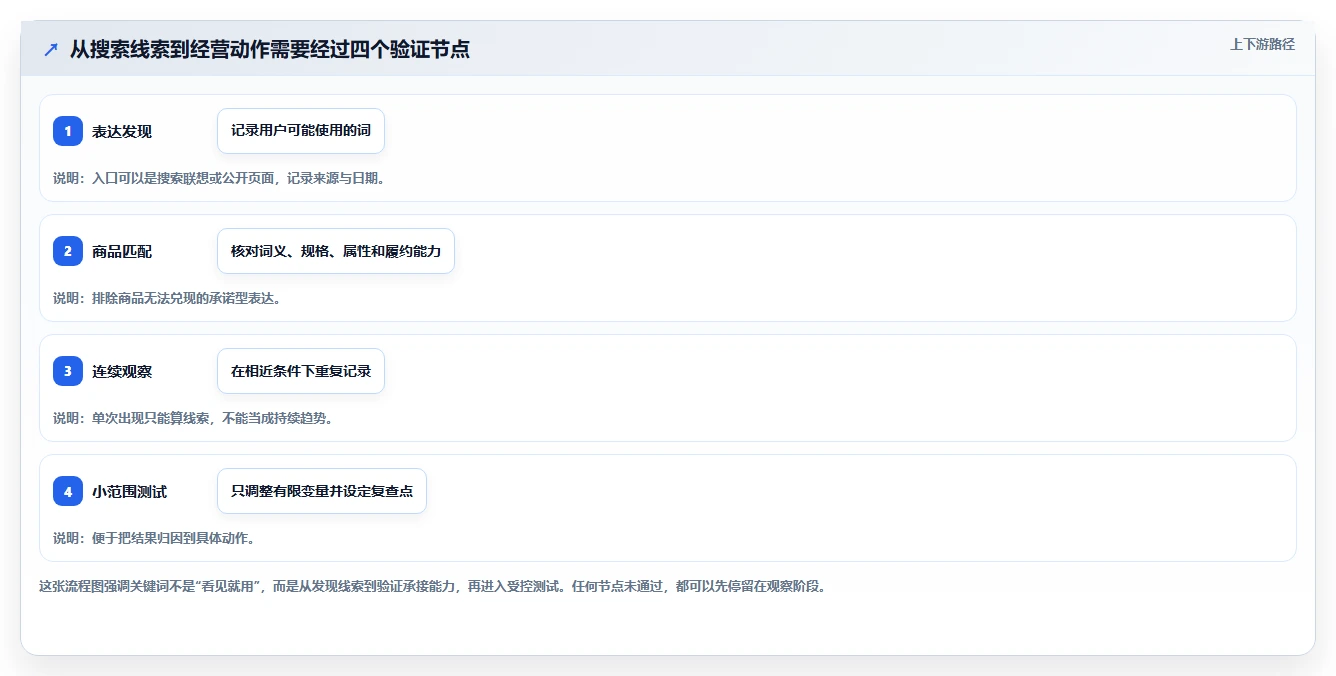1336x676 pixels.
Task: Click the arrow icon beside the flowchart title
Action: pos(51,49)
